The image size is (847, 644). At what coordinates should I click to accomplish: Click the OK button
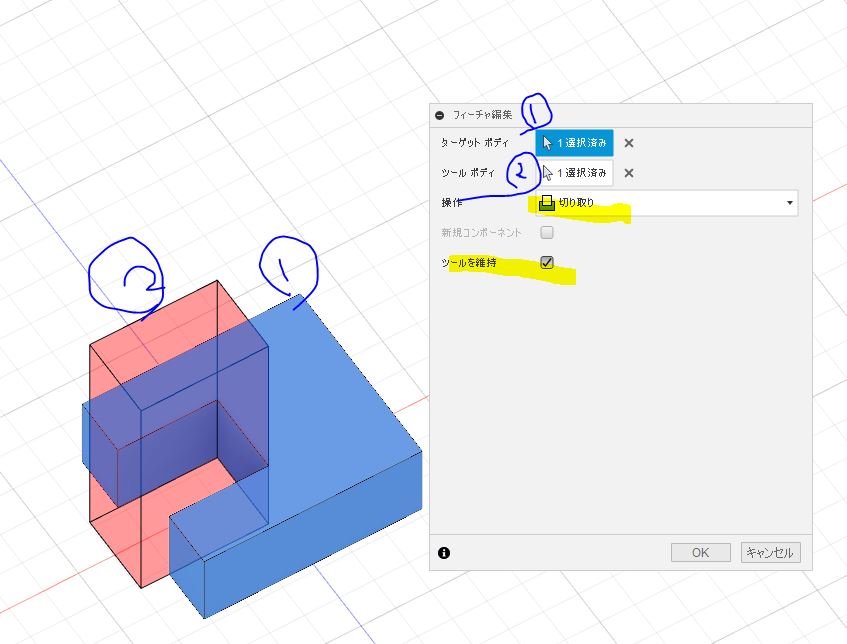[x=701, y=553]
